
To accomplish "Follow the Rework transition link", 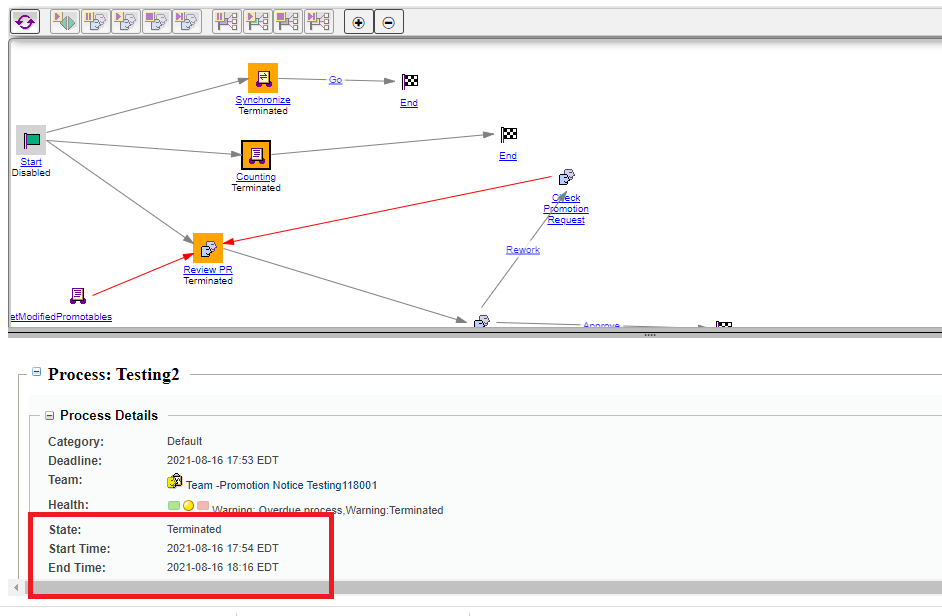I will click(x=523, y=249).
